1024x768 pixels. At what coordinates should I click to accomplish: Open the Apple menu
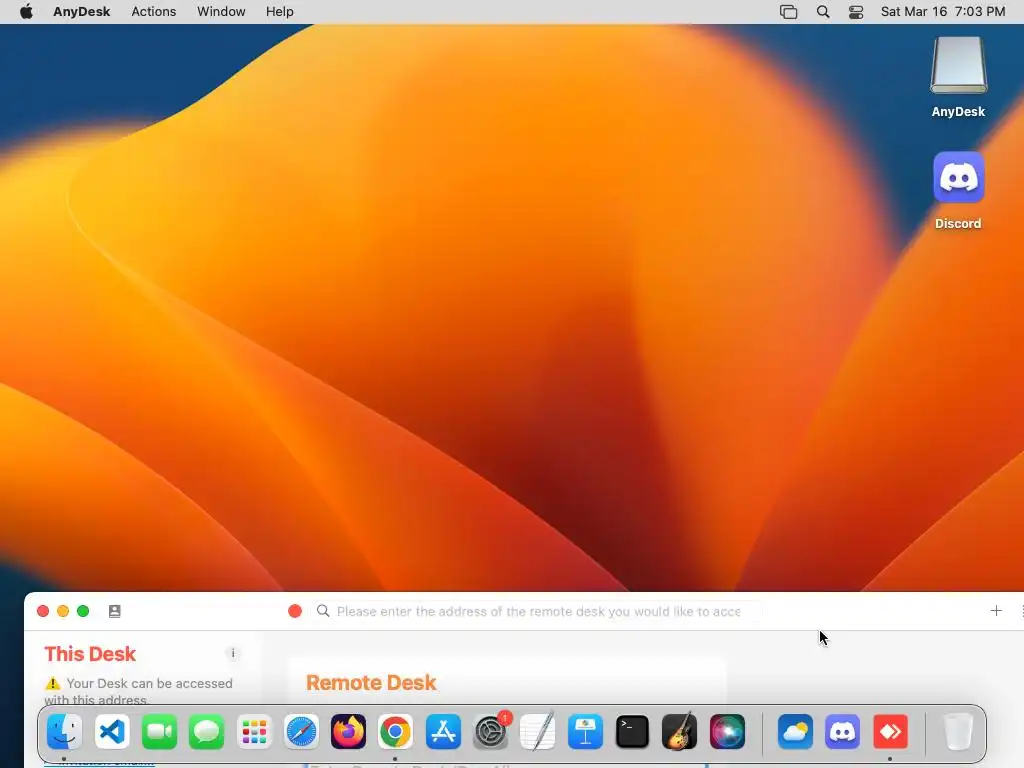point(26,12)
